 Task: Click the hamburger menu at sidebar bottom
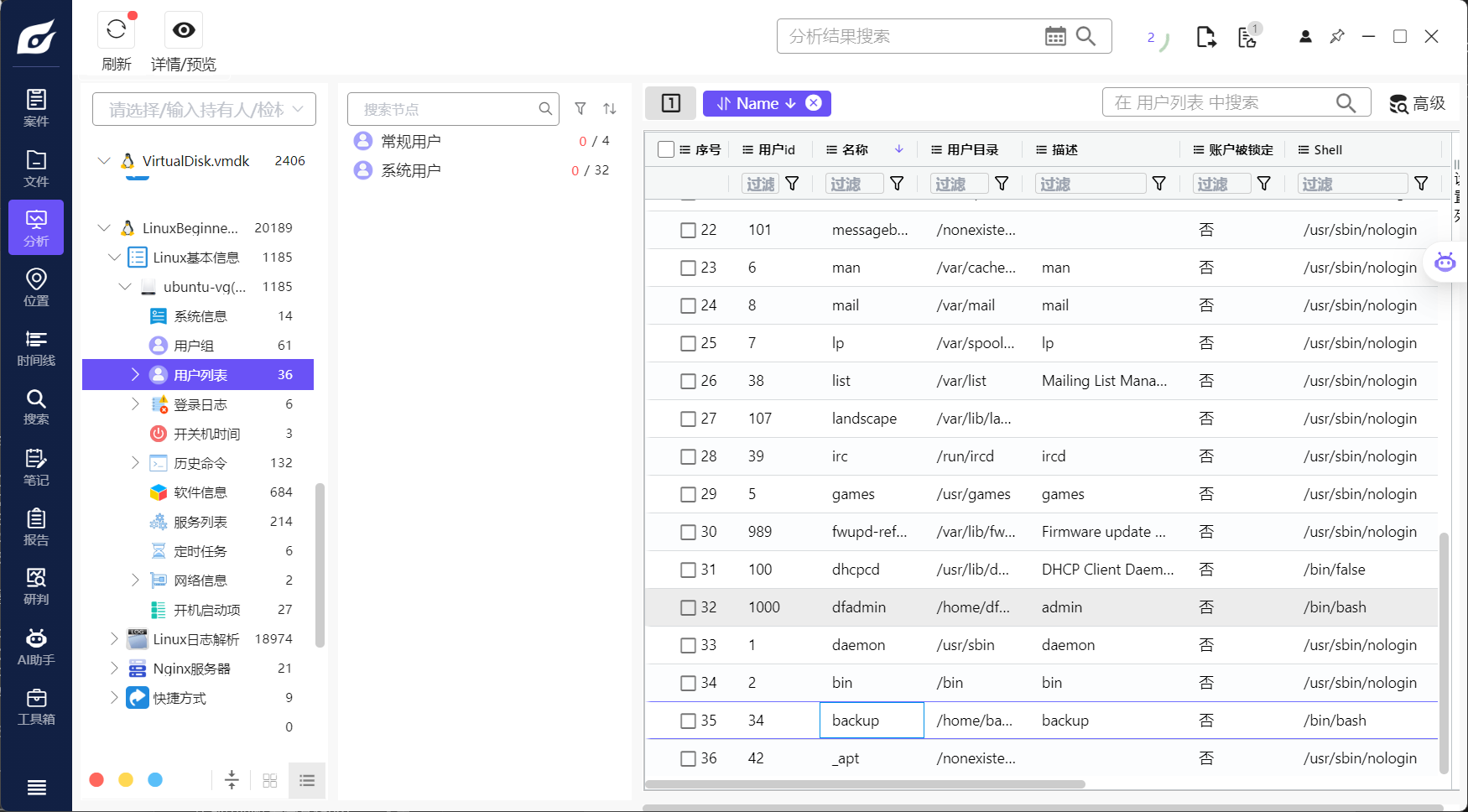(36, 787)
